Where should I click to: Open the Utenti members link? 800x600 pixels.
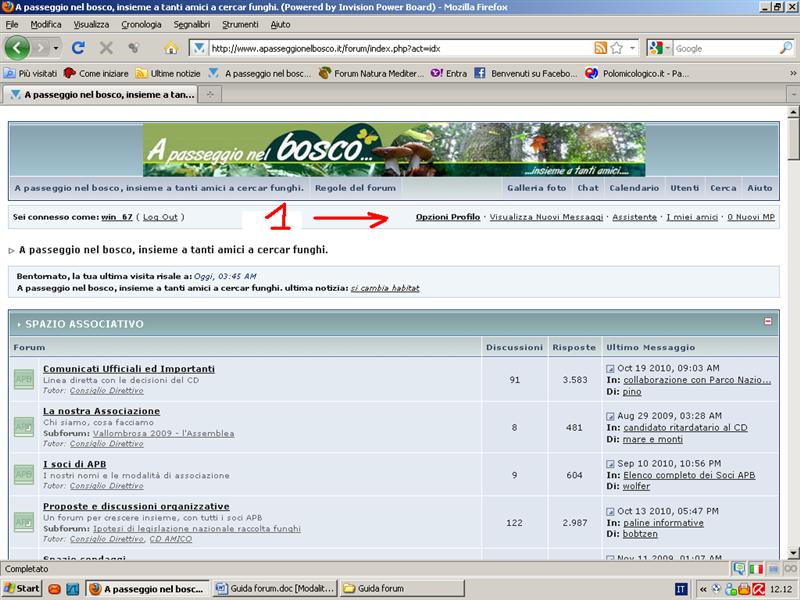click(685, 188)
